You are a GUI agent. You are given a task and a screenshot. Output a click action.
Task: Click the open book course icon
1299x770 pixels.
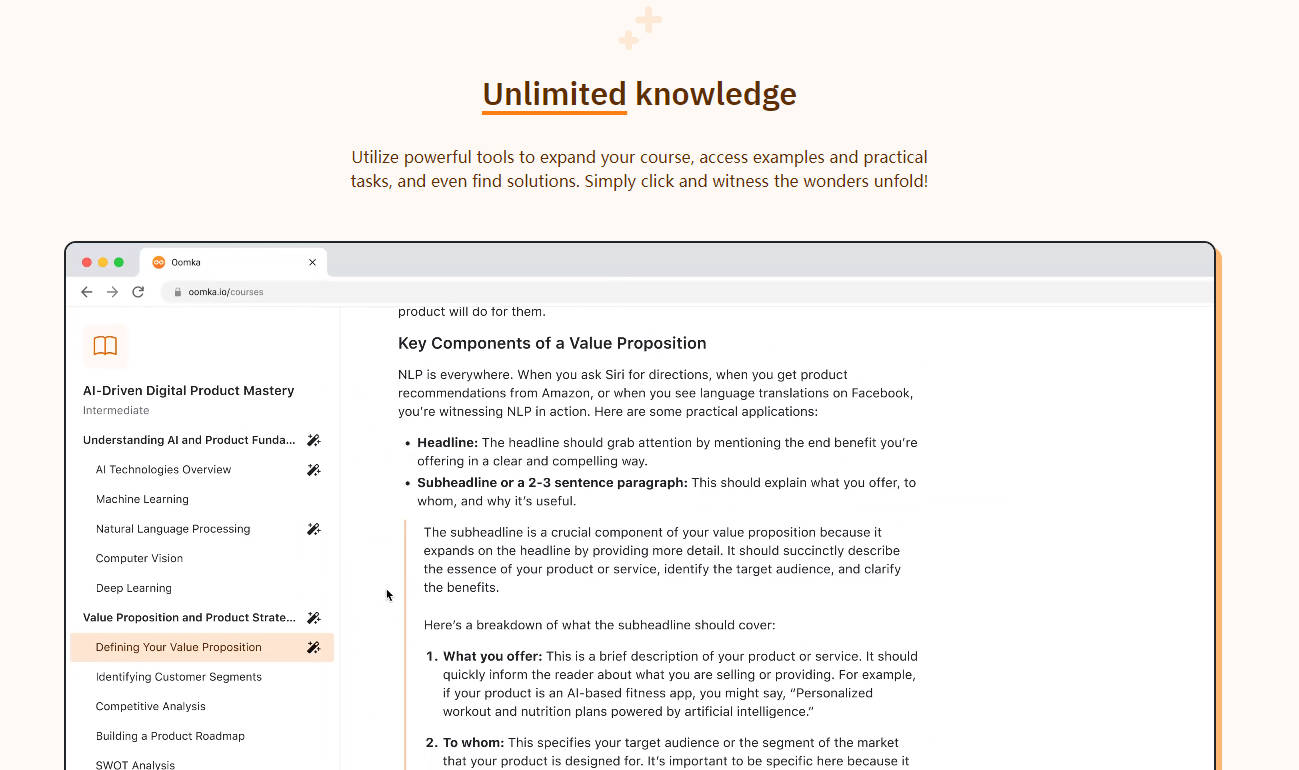(x=105, y=346)
